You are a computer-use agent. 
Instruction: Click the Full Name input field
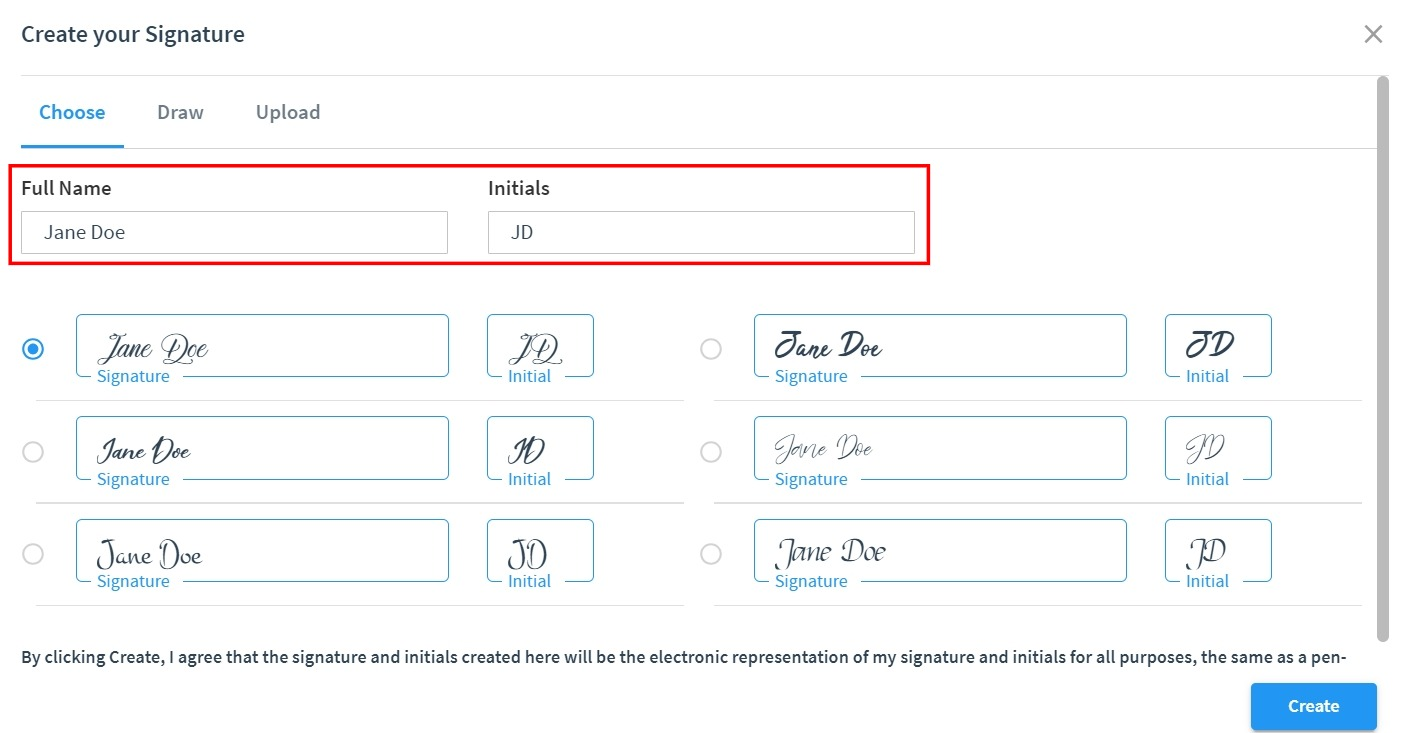[234, 232]
